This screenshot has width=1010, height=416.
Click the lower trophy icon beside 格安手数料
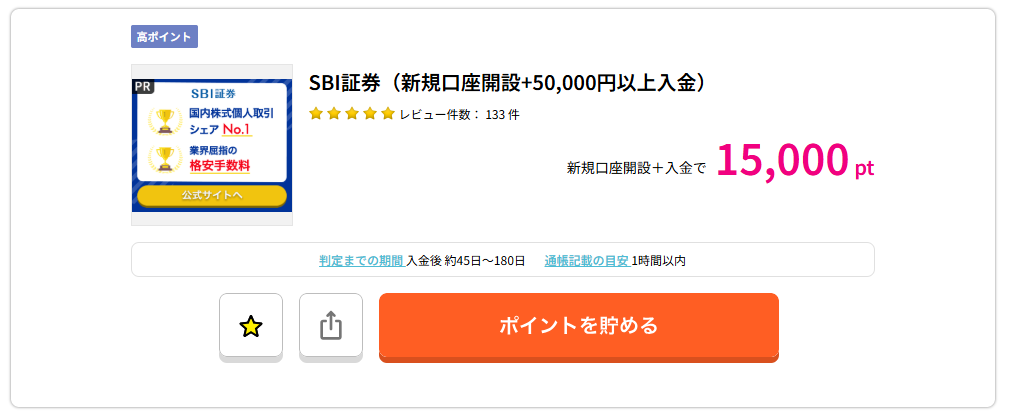(x=166, y=159)
